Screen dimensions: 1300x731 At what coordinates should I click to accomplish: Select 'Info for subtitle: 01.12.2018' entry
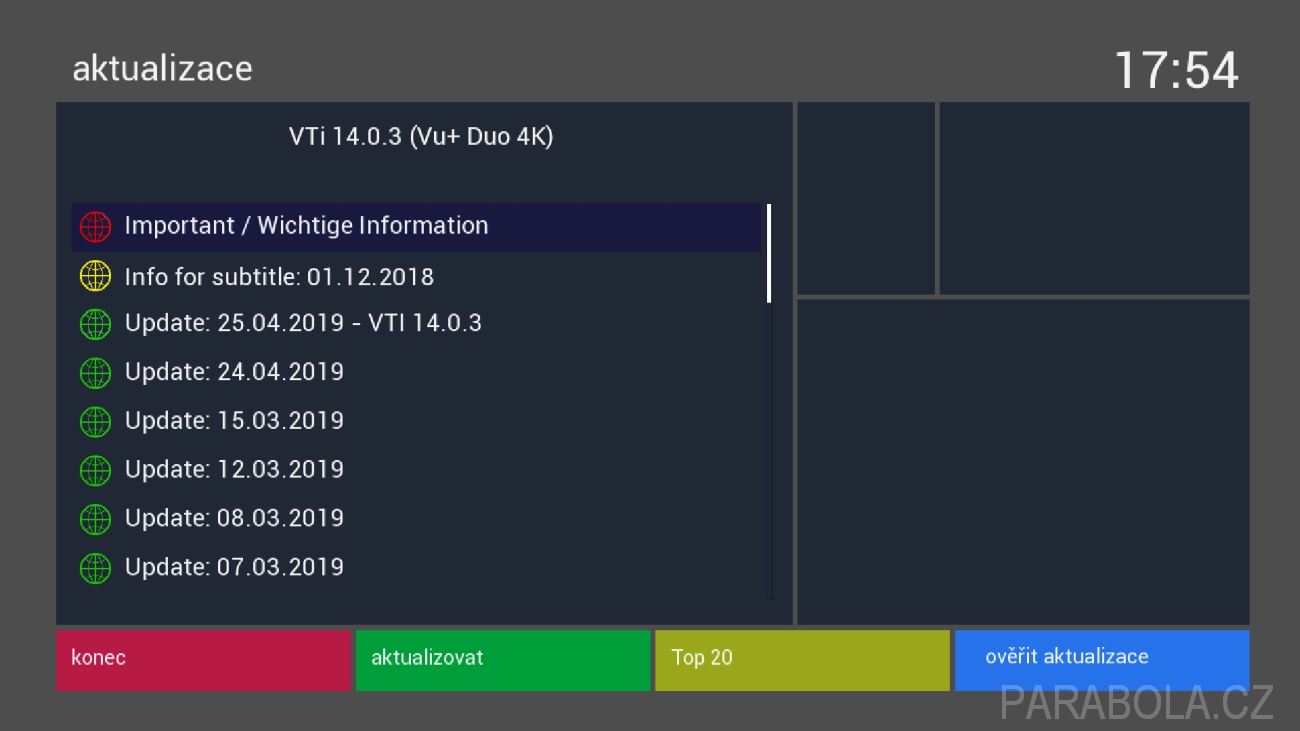[x=417, y=276]
